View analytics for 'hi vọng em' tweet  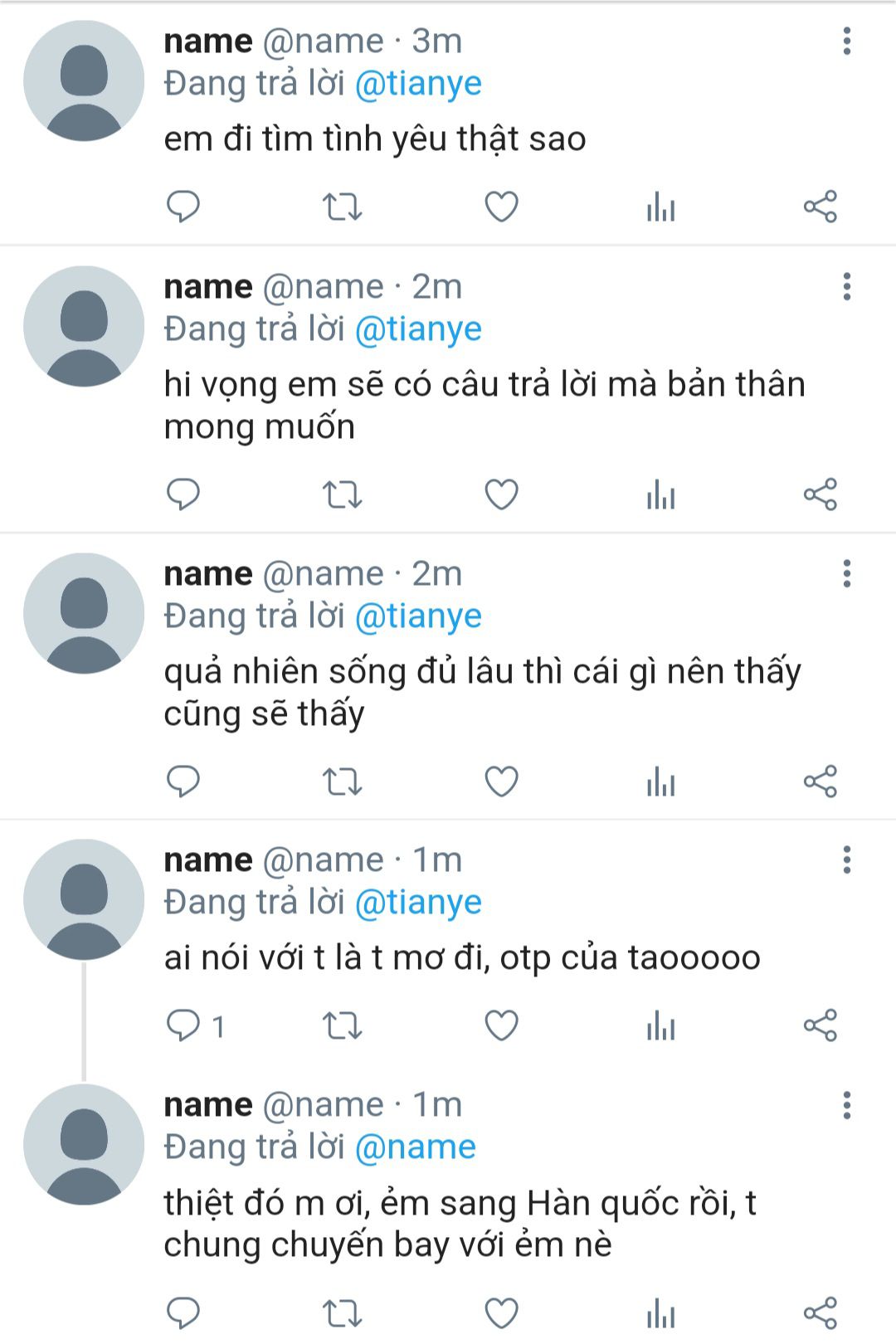tap(661, 494)
